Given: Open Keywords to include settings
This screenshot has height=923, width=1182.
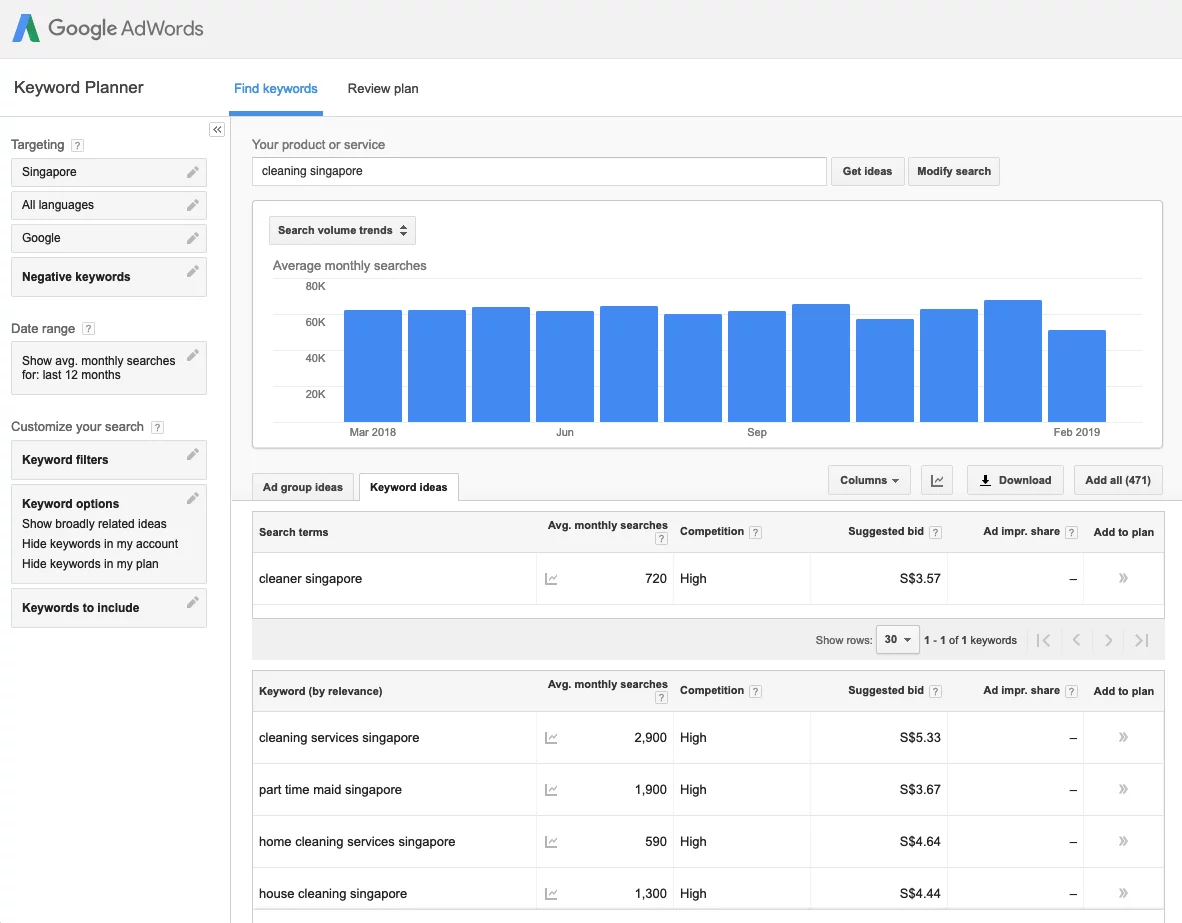Looking at the screenshot, I should coord(109,608).
